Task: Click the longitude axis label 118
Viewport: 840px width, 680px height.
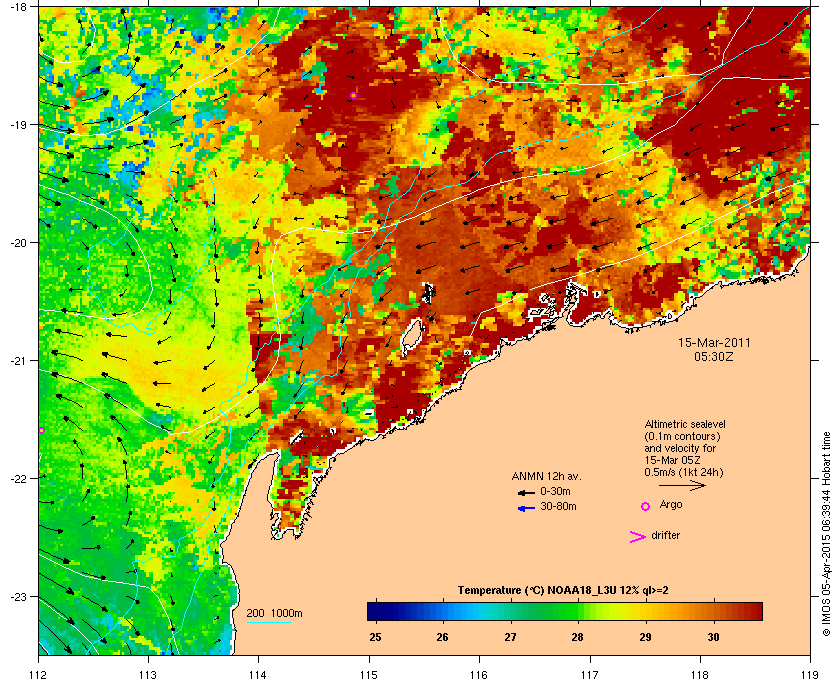Action: pyautogui.click(x=700, y=674)
